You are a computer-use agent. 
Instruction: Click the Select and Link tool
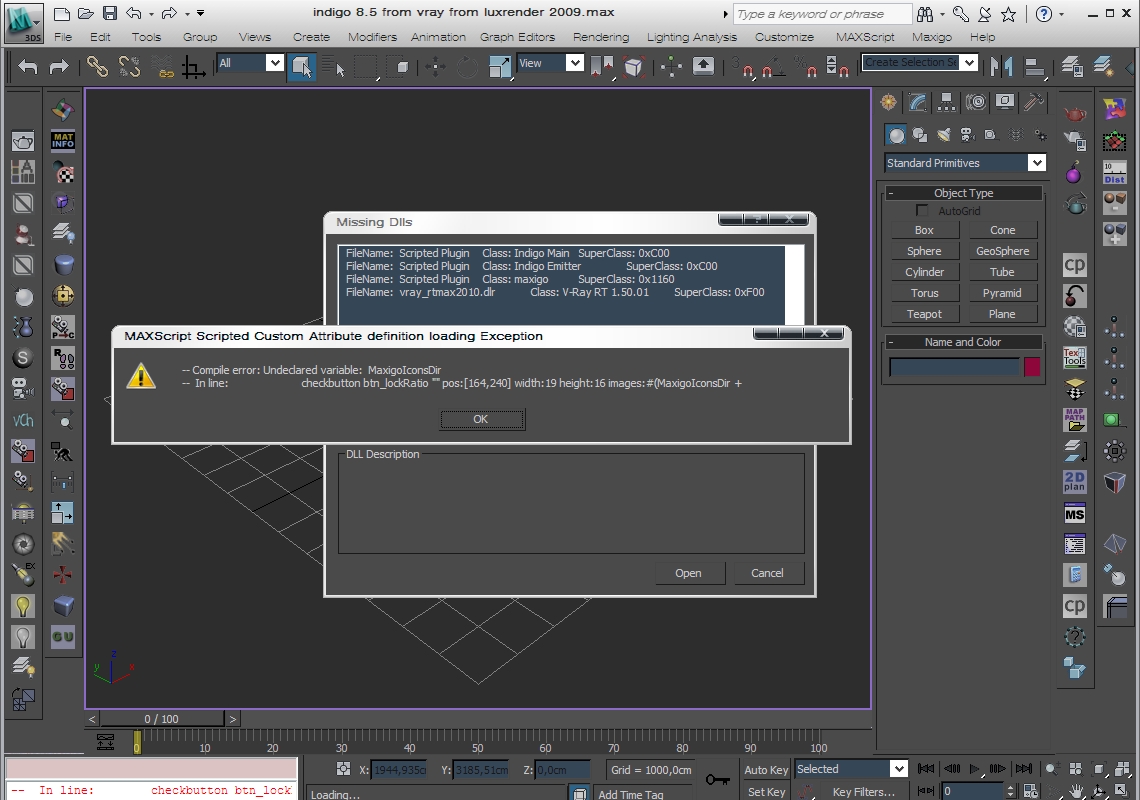click(97, 67)
